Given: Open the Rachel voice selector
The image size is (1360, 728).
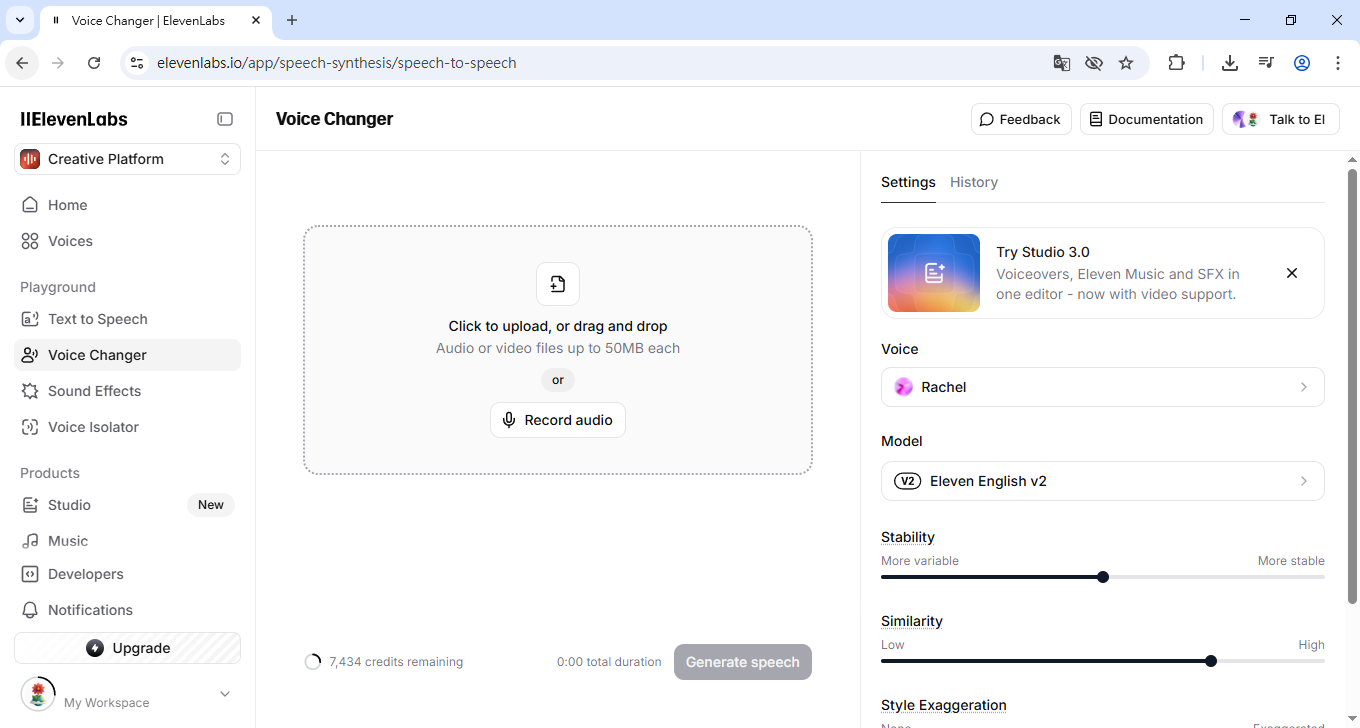Looking at the screenshot, I should click(1102, 387).
